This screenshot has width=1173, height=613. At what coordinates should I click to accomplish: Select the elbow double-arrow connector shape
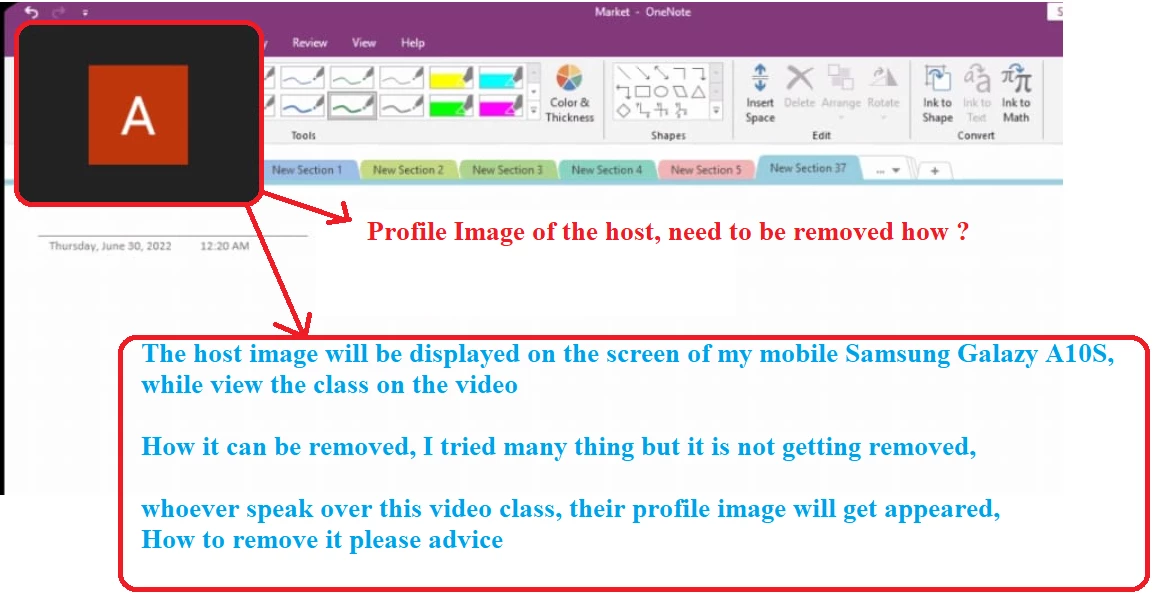(x=624, y=92)
